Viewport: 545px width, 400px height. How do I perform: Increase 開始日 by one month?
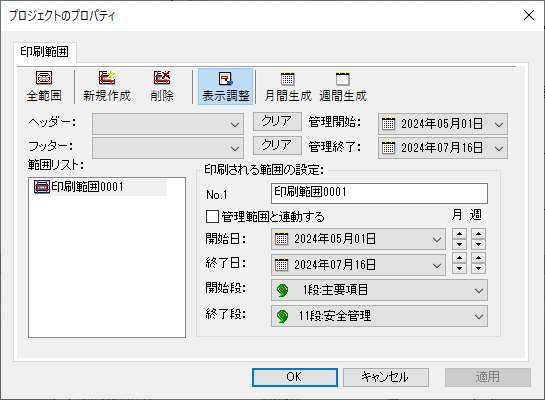click(459, 234)
